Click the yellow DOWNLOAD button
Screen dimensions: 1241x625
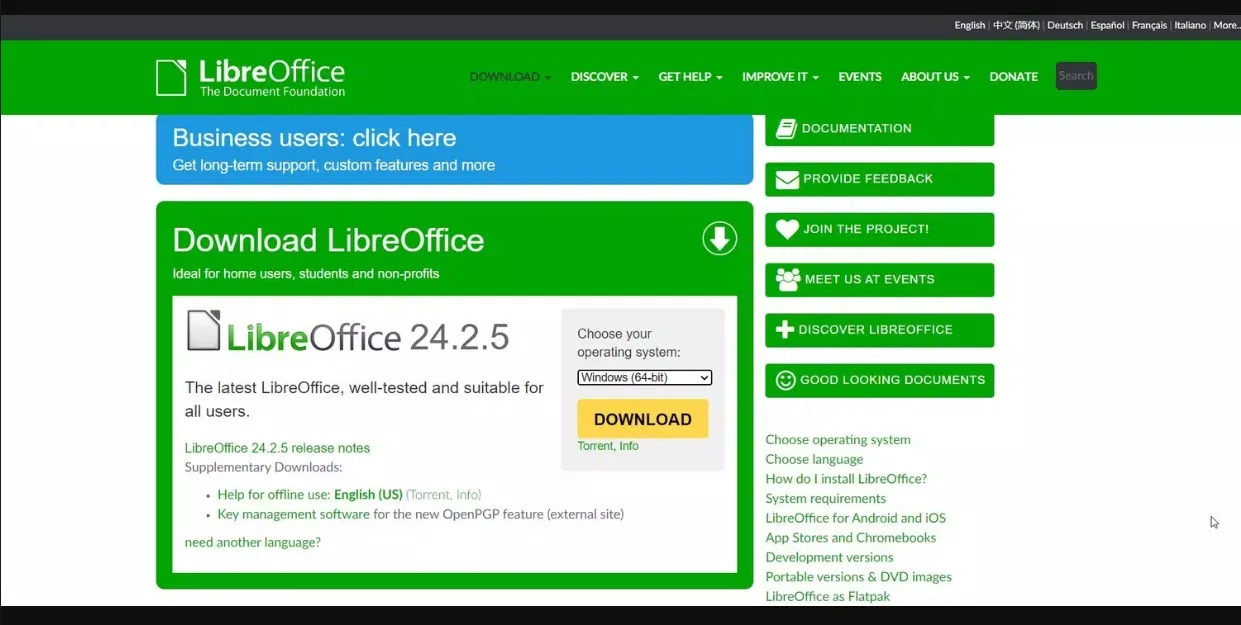click(642, 418)
